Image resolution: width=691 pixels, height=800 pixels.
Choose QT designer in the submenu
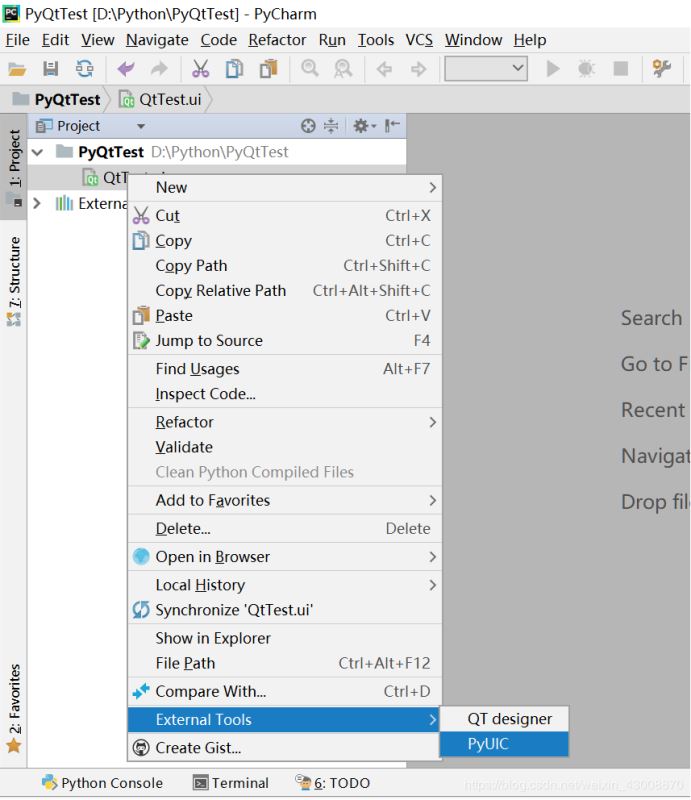click(x=509, y=719)
